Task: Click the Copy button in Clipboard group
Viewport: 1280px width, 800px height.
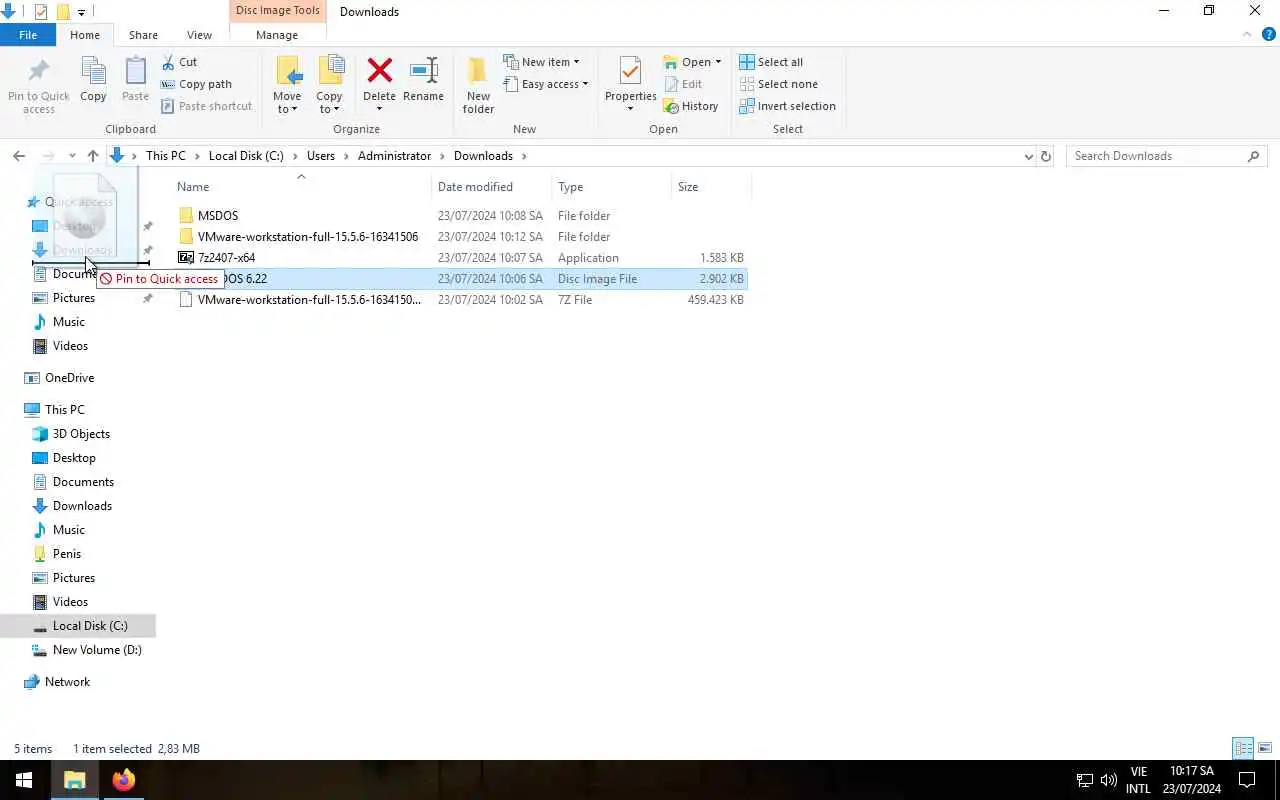Action: tap(93, 79)
